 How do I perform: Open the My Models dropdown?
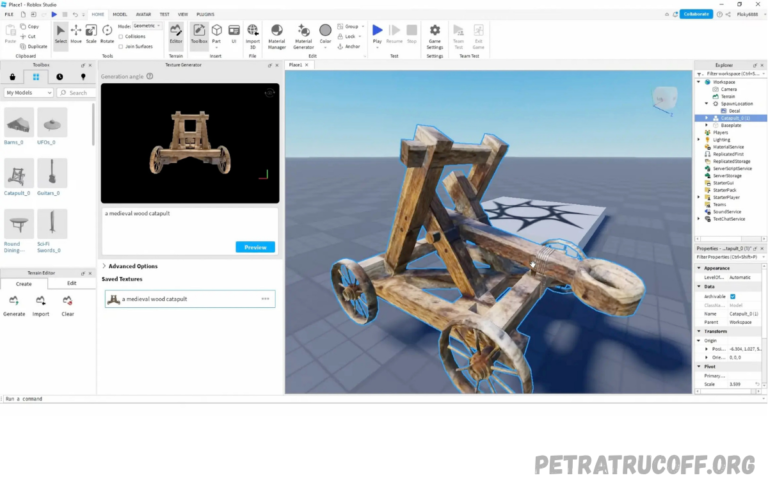pyautogui.click(x=28, y=93)
